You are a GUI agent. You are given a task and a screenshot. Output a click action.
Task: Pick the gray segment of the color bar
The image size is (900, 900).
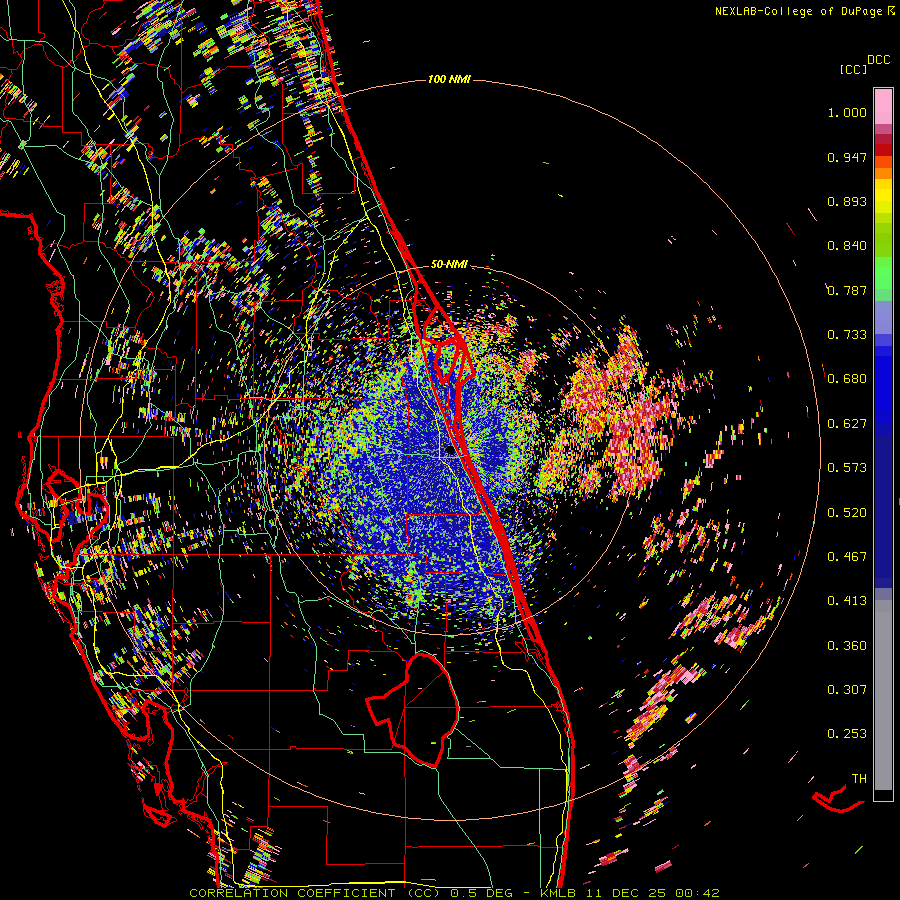point(883,695)
